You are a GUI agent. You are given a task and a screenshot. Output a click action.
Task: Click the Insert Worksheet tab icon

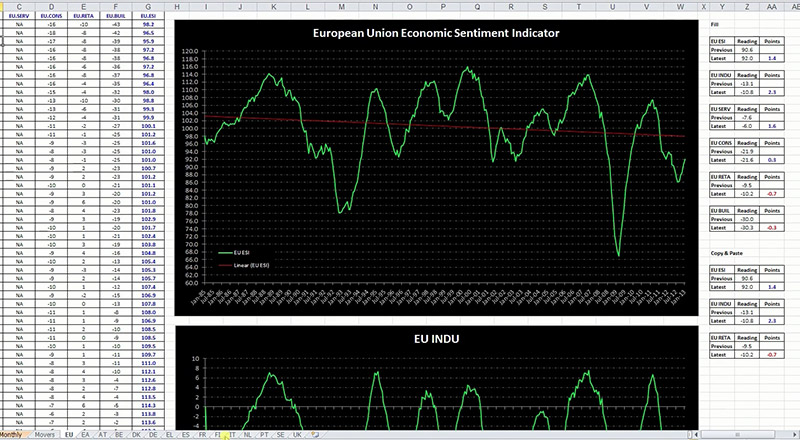pos(315,435)
